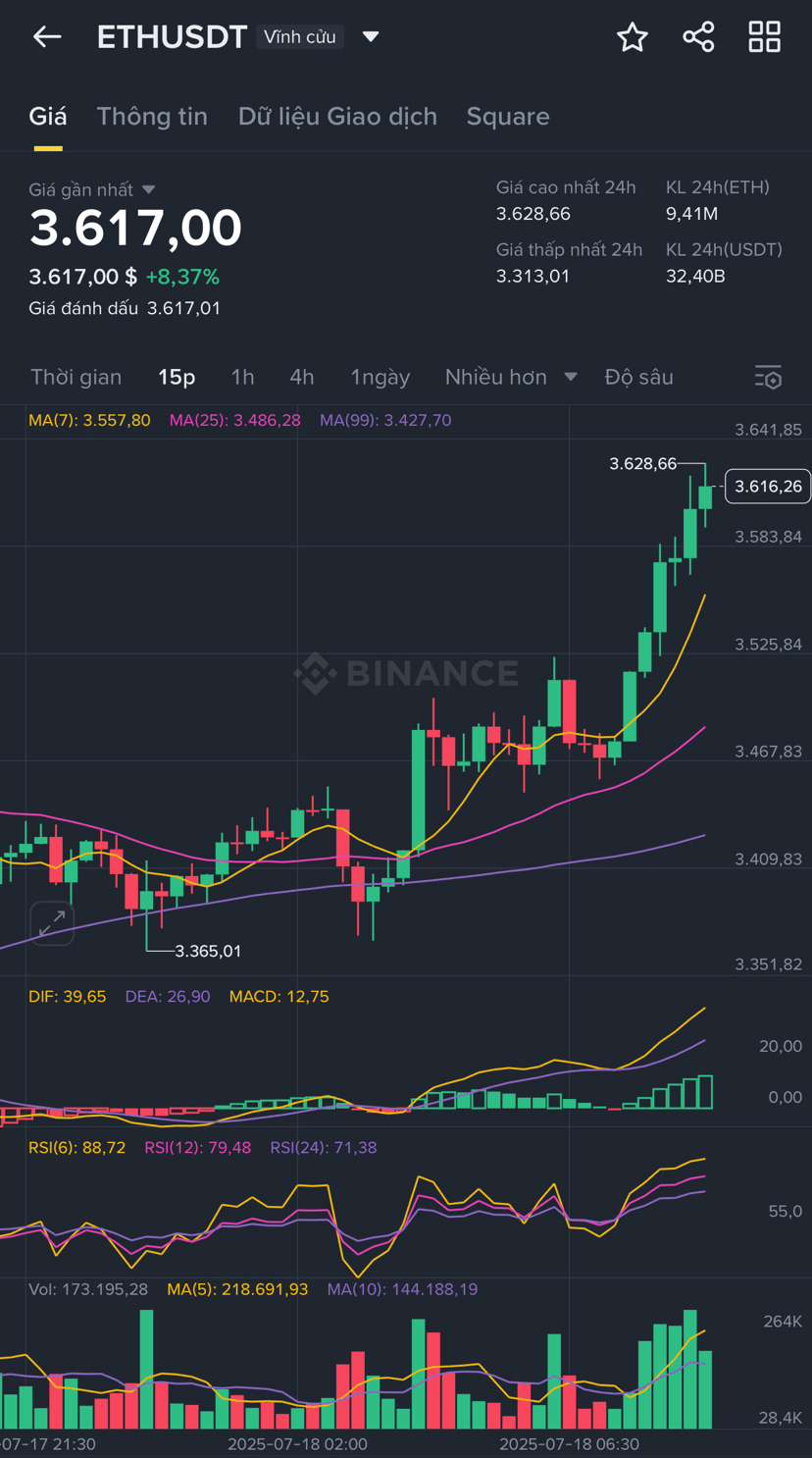The image size is (812, 1458).
Task: Tap the volume MA(10): 144.188,19 label
Action: pyautogui.click(x=403, y=1288)
